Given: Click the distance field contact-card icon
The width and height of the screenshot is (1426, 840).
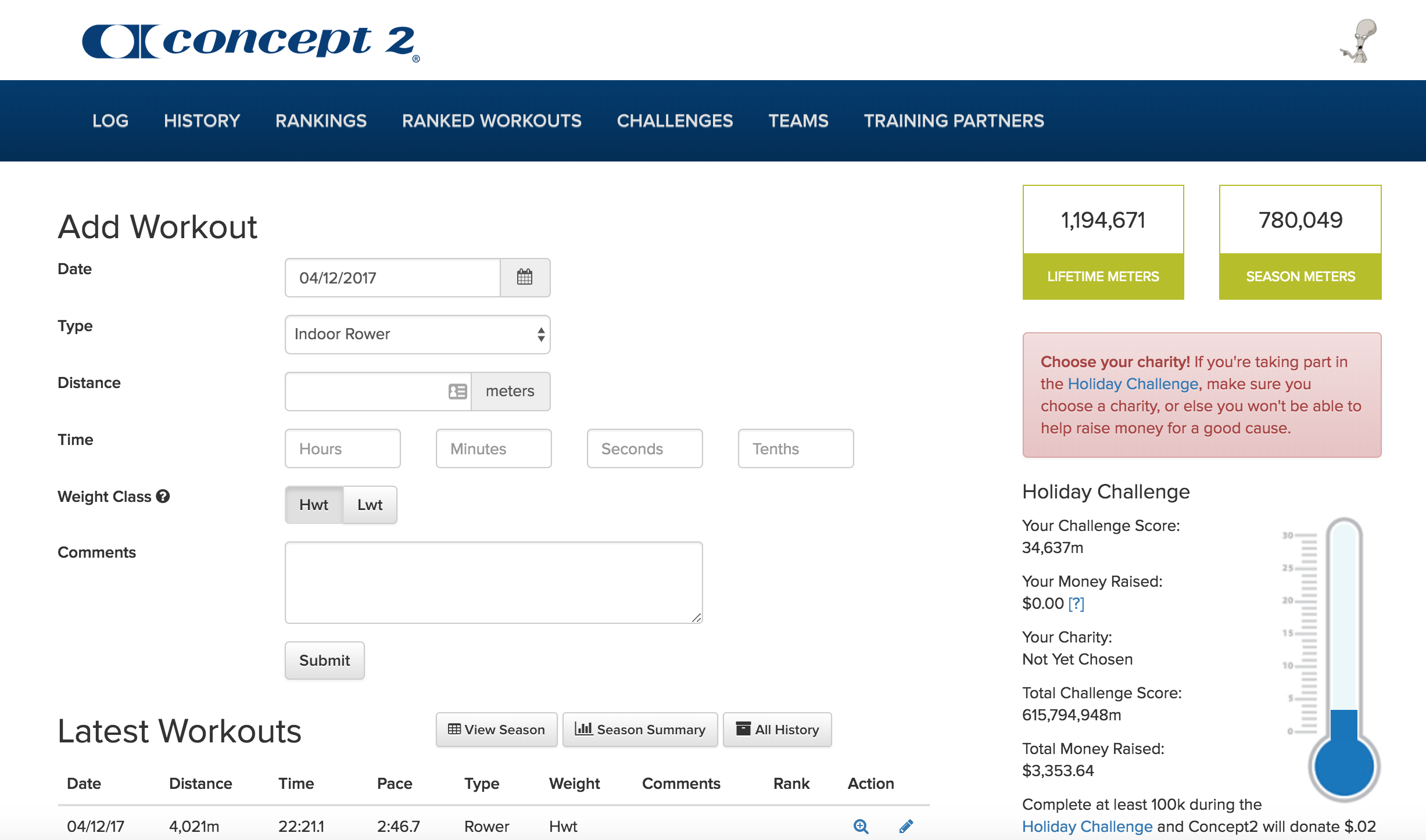Looking at the screenshot, I should pos(457,392).
